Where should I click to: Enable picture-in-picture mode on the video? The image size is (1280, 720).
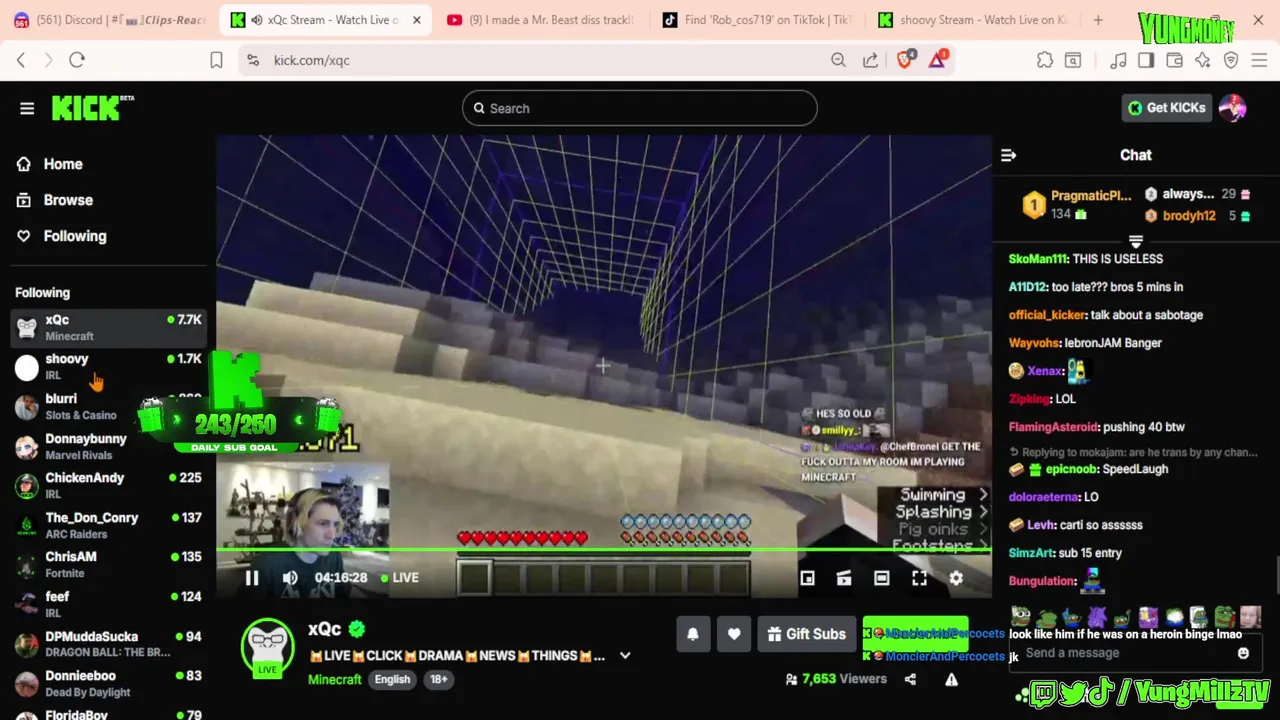click(x=807, y=578)
